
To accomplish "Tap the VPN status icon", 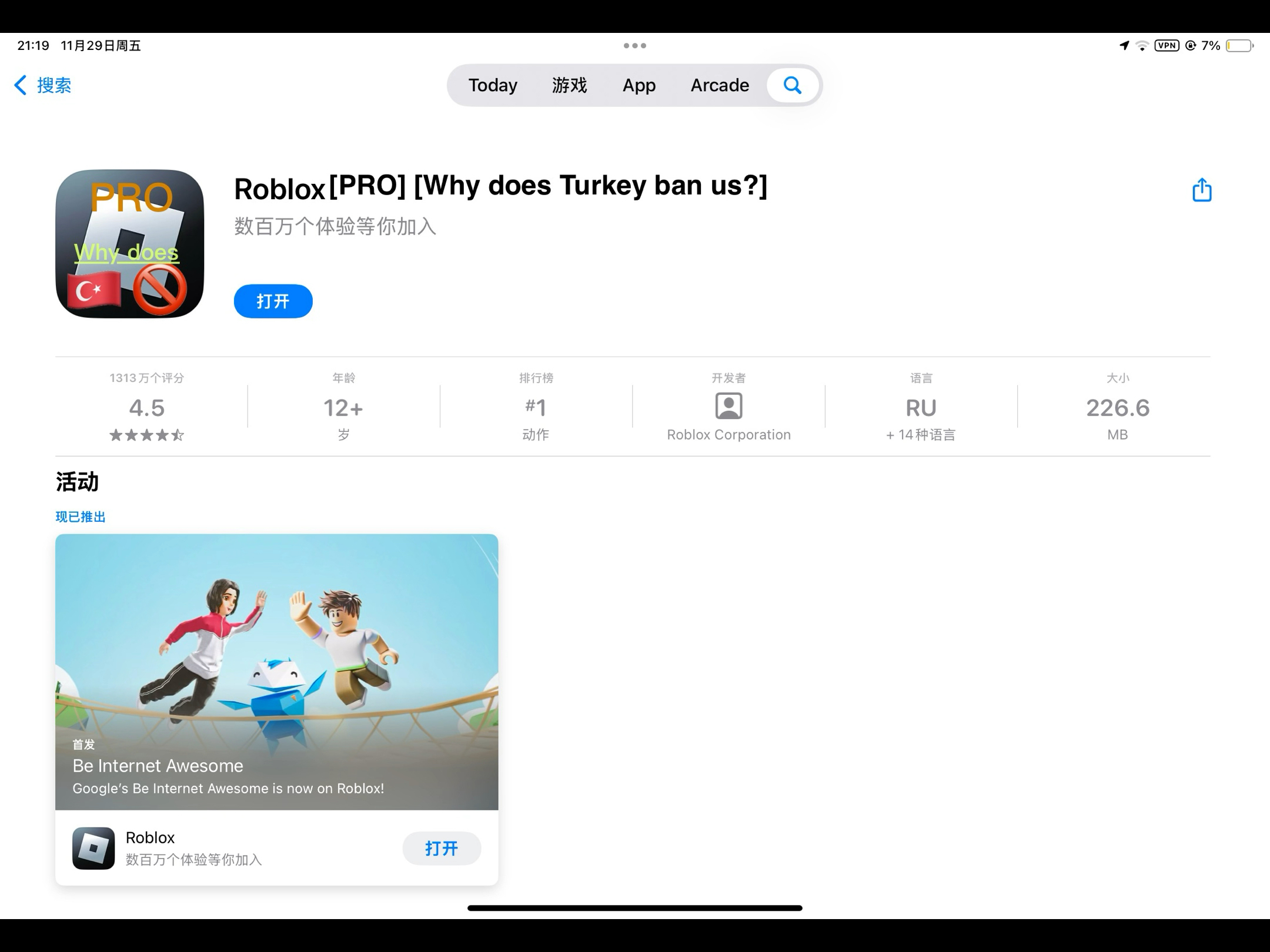I will 1167,45.
